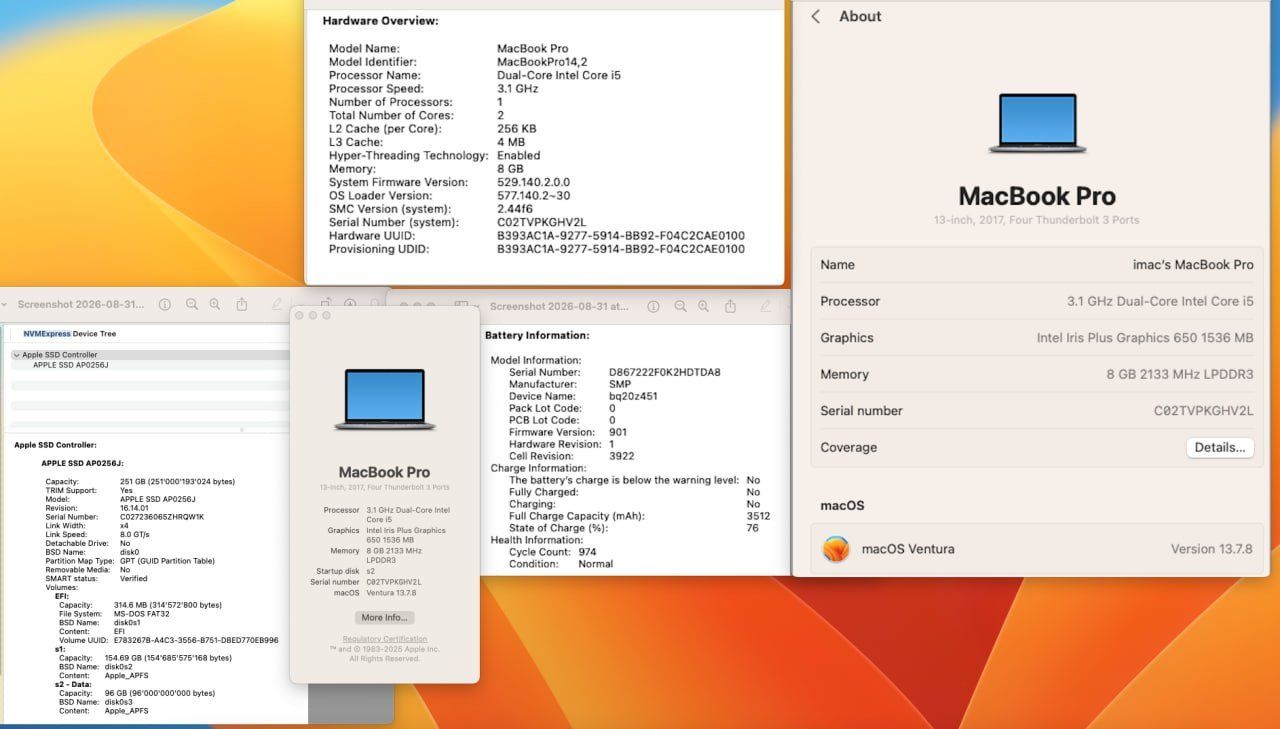Zoom in on the left Preview window

(215, 305)
